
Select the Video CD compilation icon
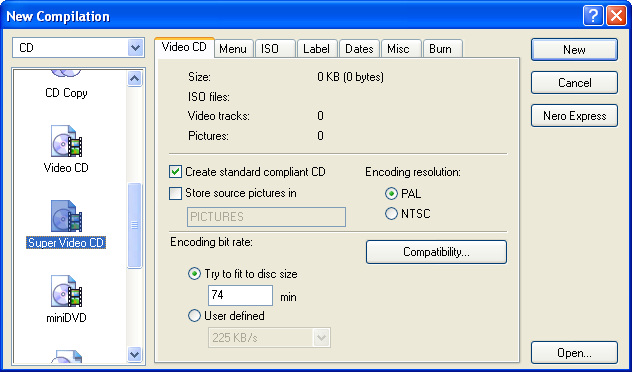coord(66,141)
